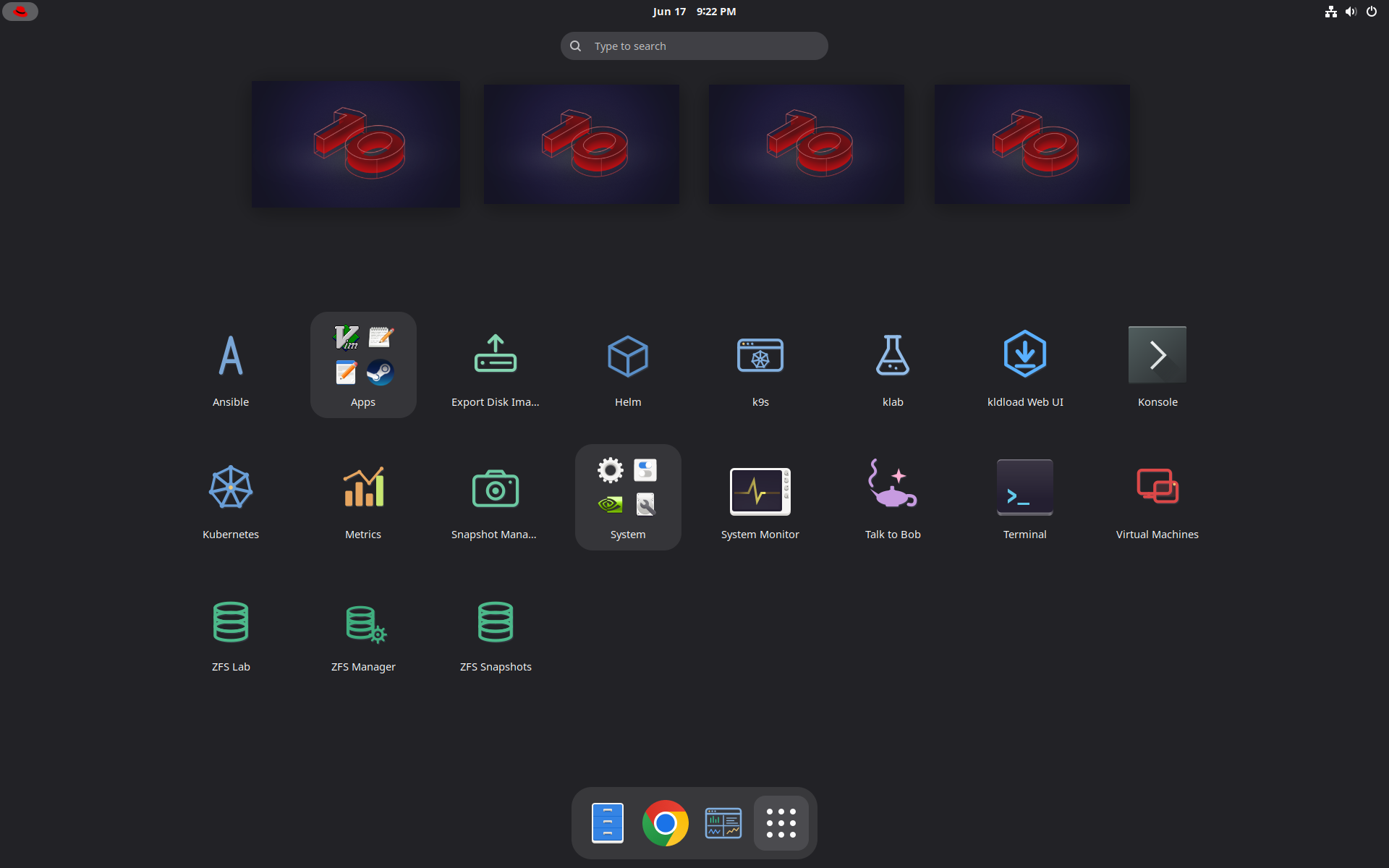This screenshot has height=868, width=1389.
Task: Launch ZFS Manager
Action: point(363,630)
